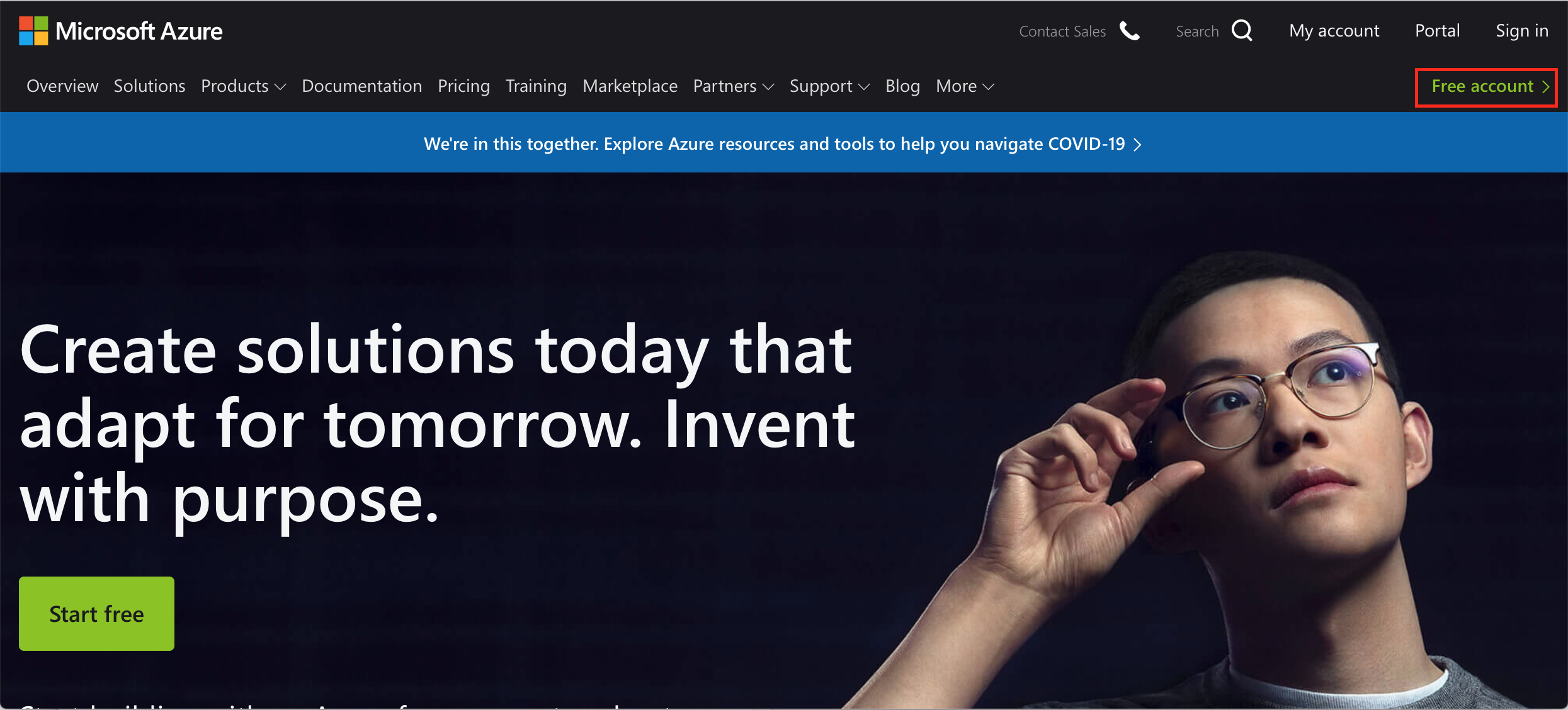
Task: Click the chevron arrow beside Free account
Action: [1545, 87]
